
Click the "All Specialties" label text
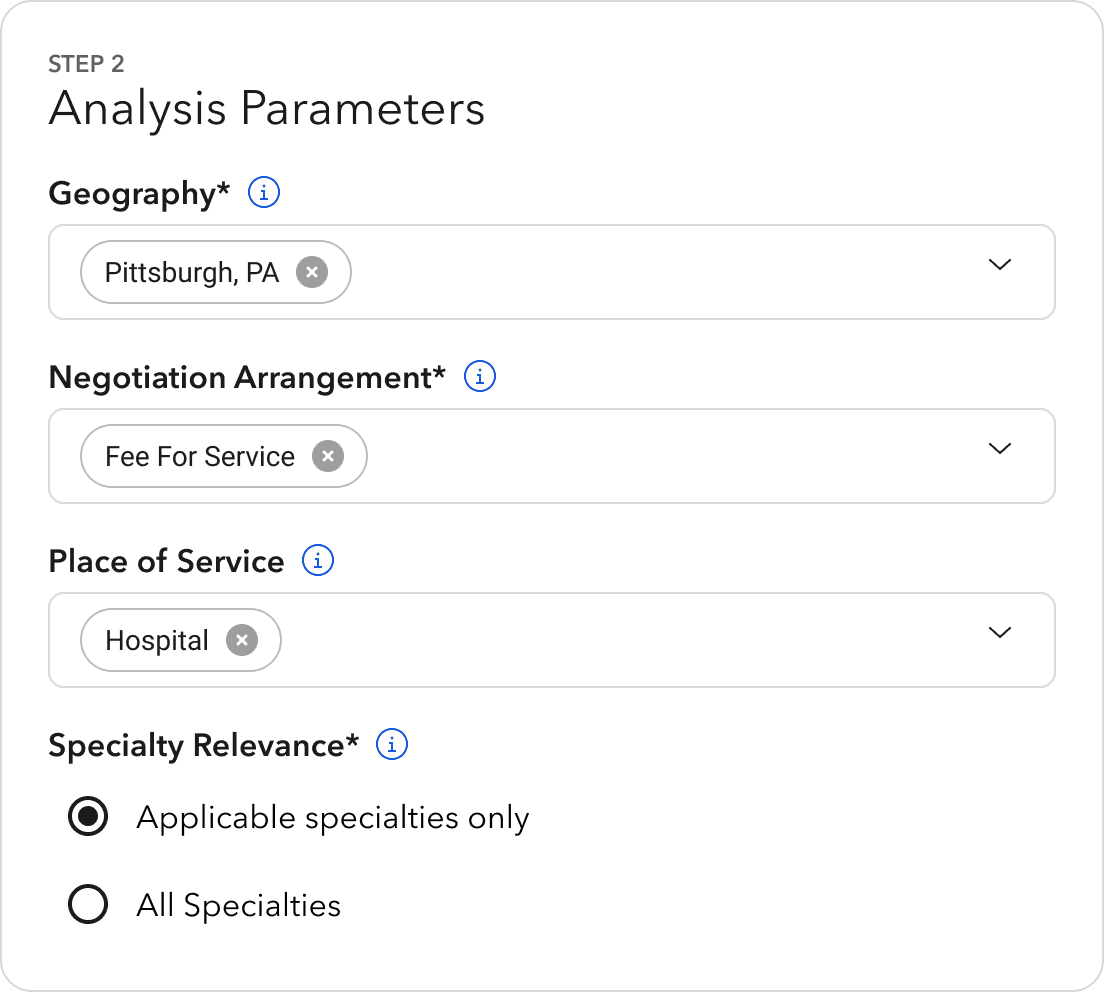pos(239,906)
